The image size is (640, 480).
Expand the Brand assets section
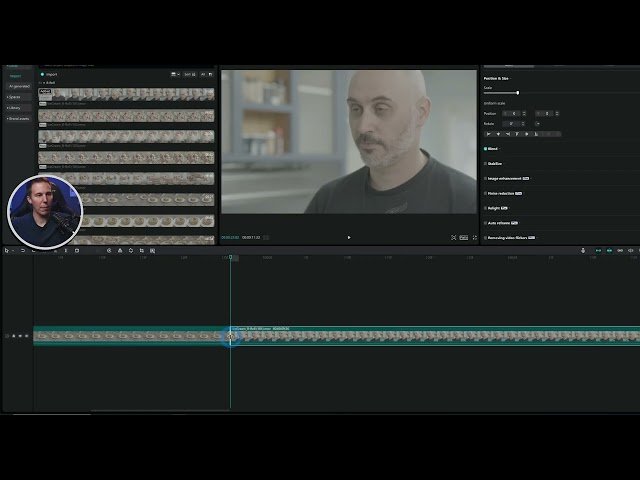18,118
